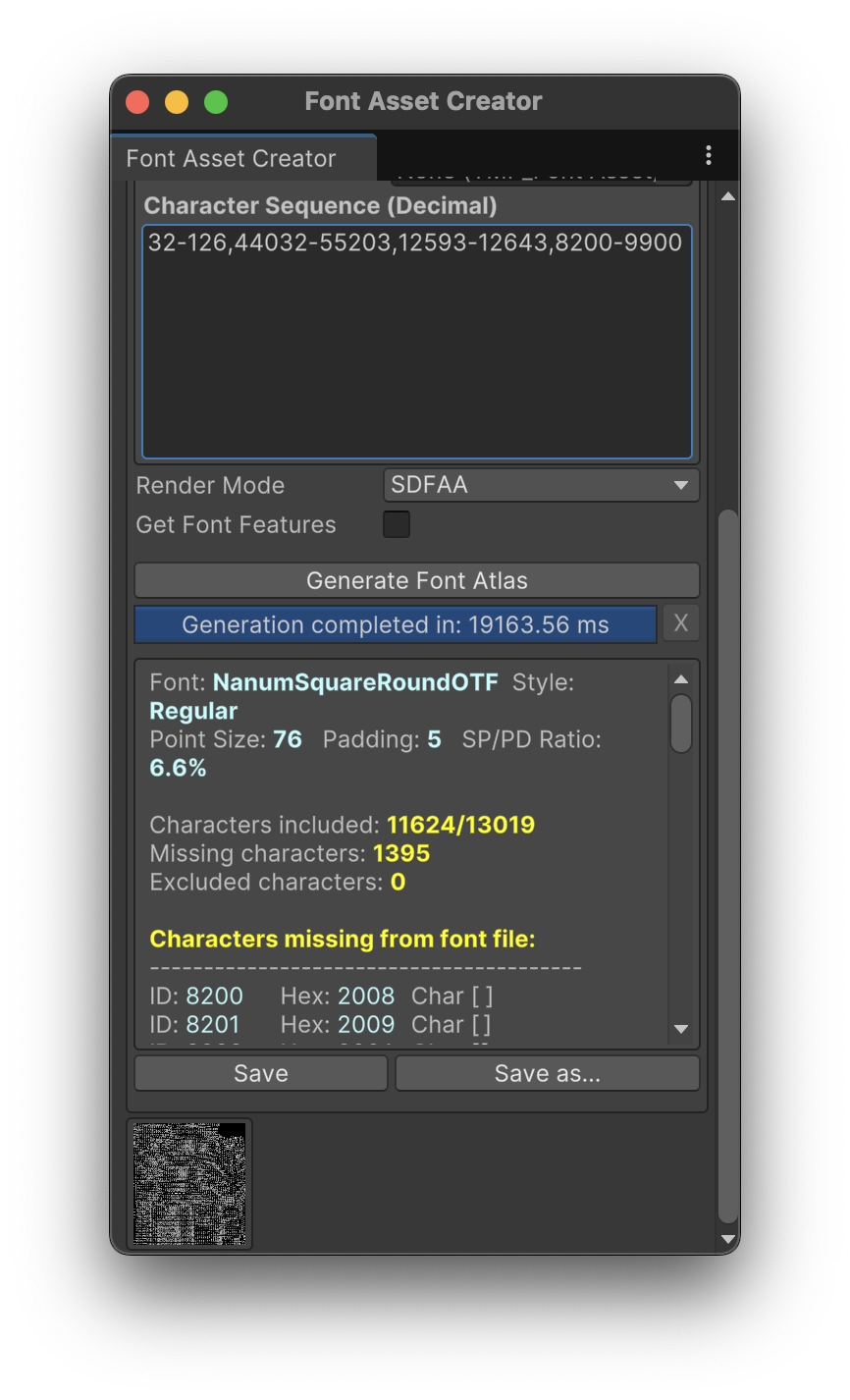Click the Missing characters 1395 value
Screen dimensions: 850x1400
(401, 853)
